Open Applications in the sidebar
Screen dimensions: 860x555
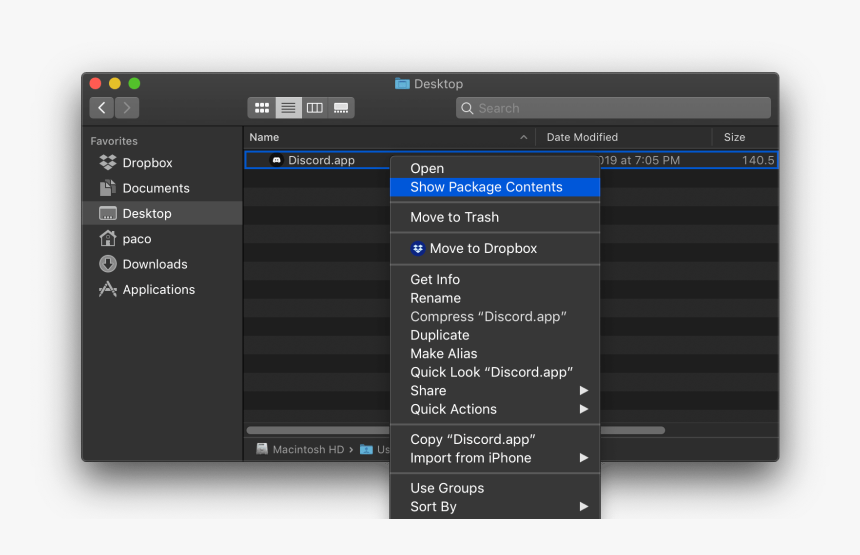click(x=162, y=289)
